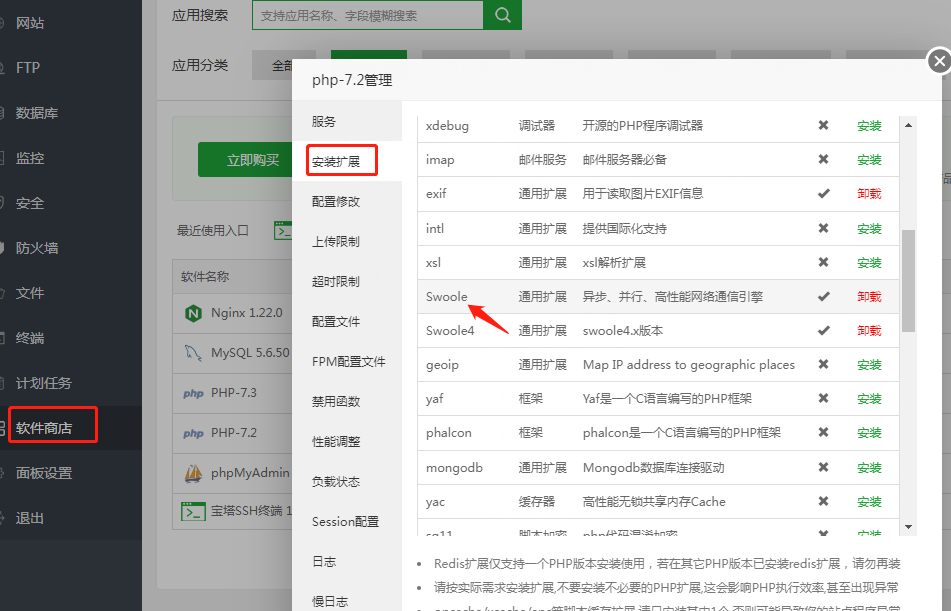
Task: Close the php-7.2 management dialog
Action: [x=939, y=61]
